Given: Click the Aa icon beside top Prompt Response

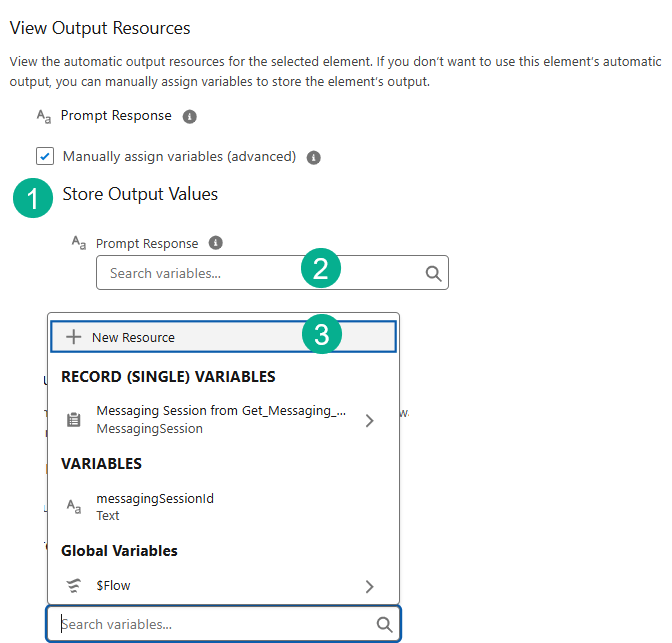Looking at the screenshot, I should click(43, 116).
